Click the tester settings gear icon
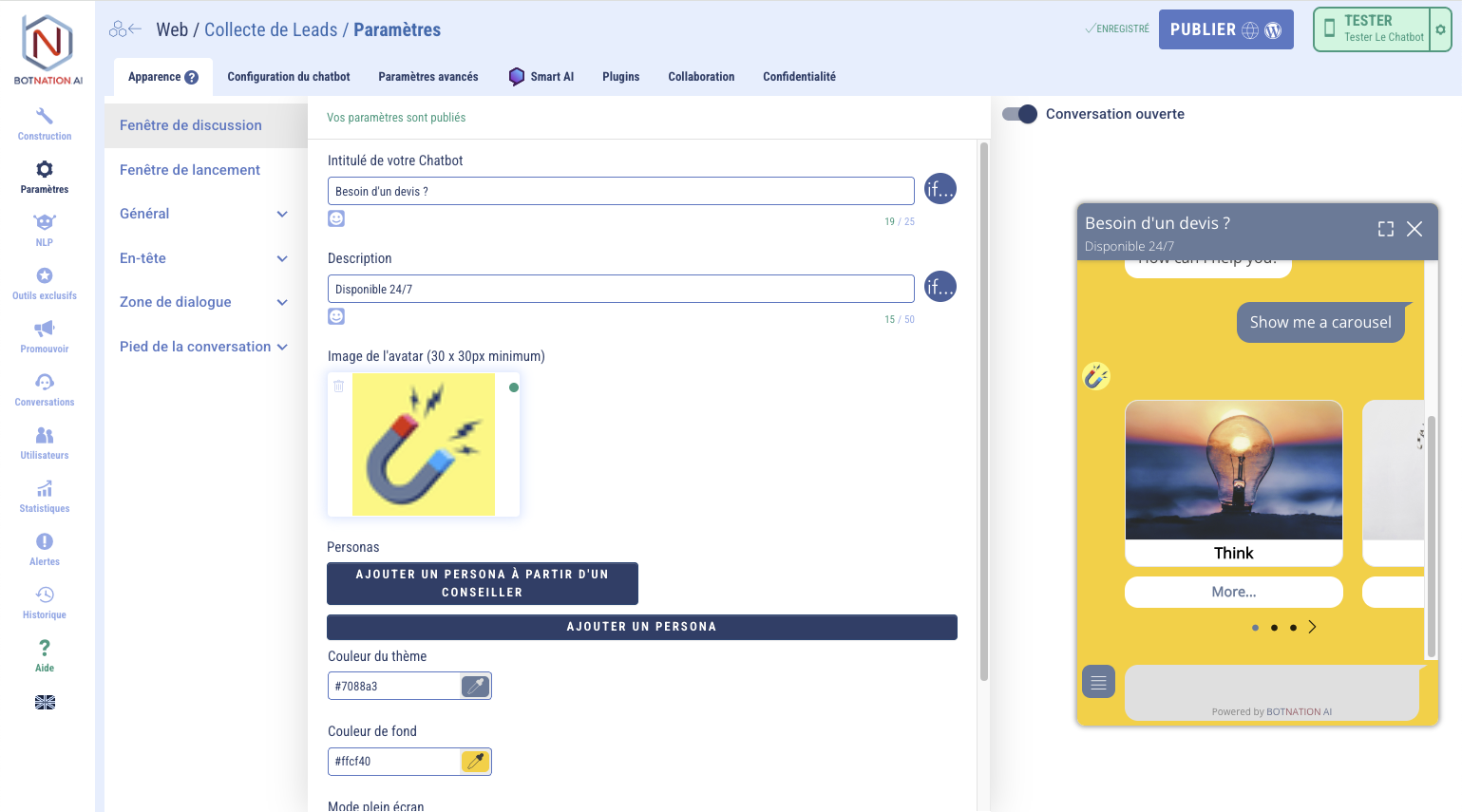This screenshot has width=1462, height=812. [x=1441, y=29]
